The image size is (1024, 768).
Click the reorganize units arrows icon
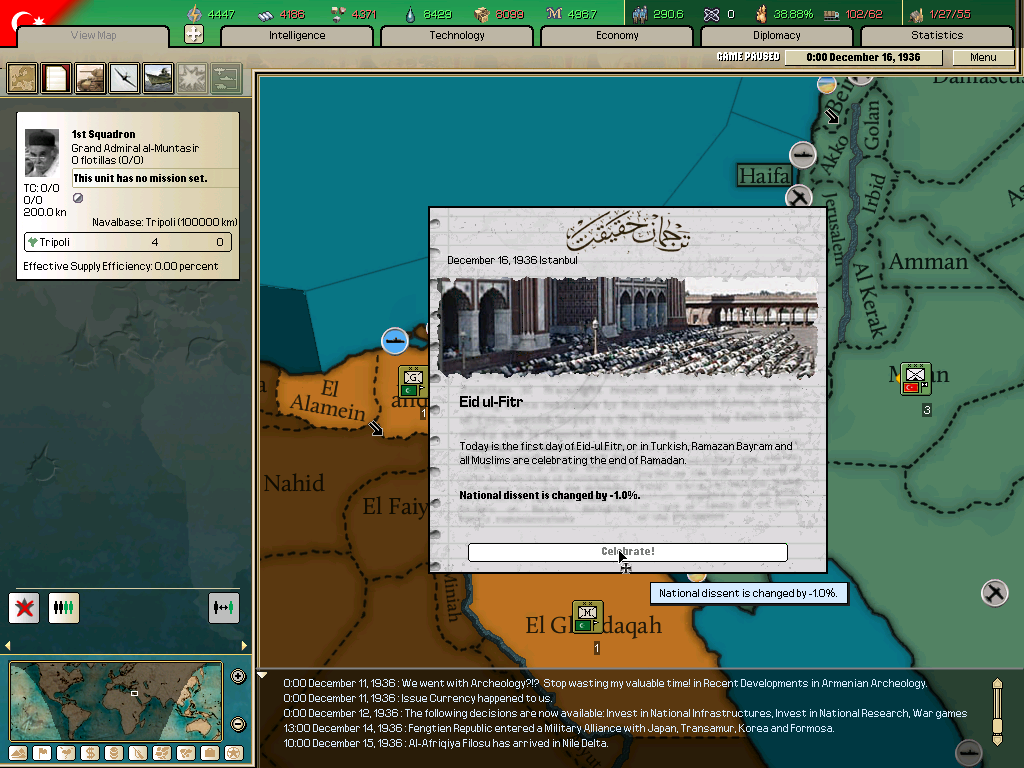(224, 607)
